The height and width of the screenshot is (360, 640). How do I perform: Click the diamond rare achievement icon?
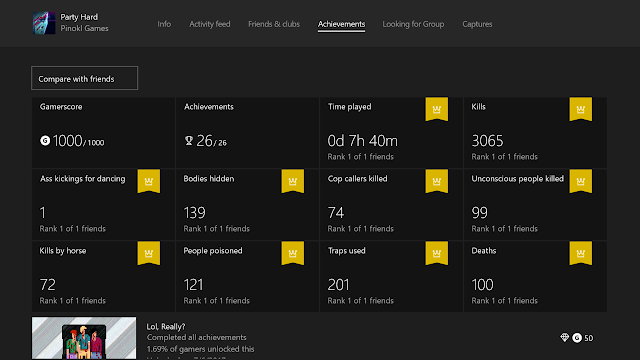564,338
